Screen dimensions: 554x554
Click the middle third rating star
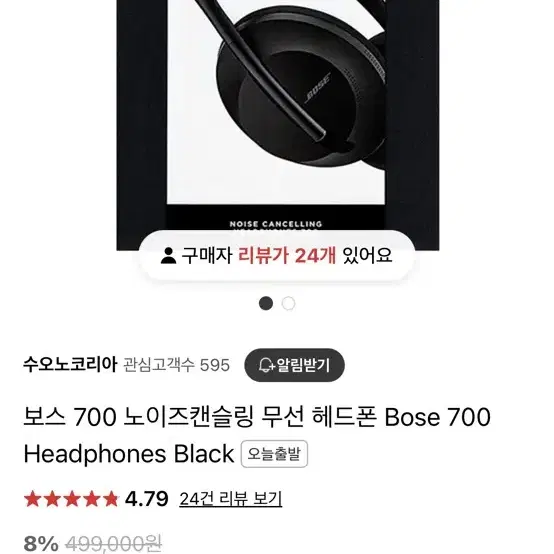coord(71,499)
